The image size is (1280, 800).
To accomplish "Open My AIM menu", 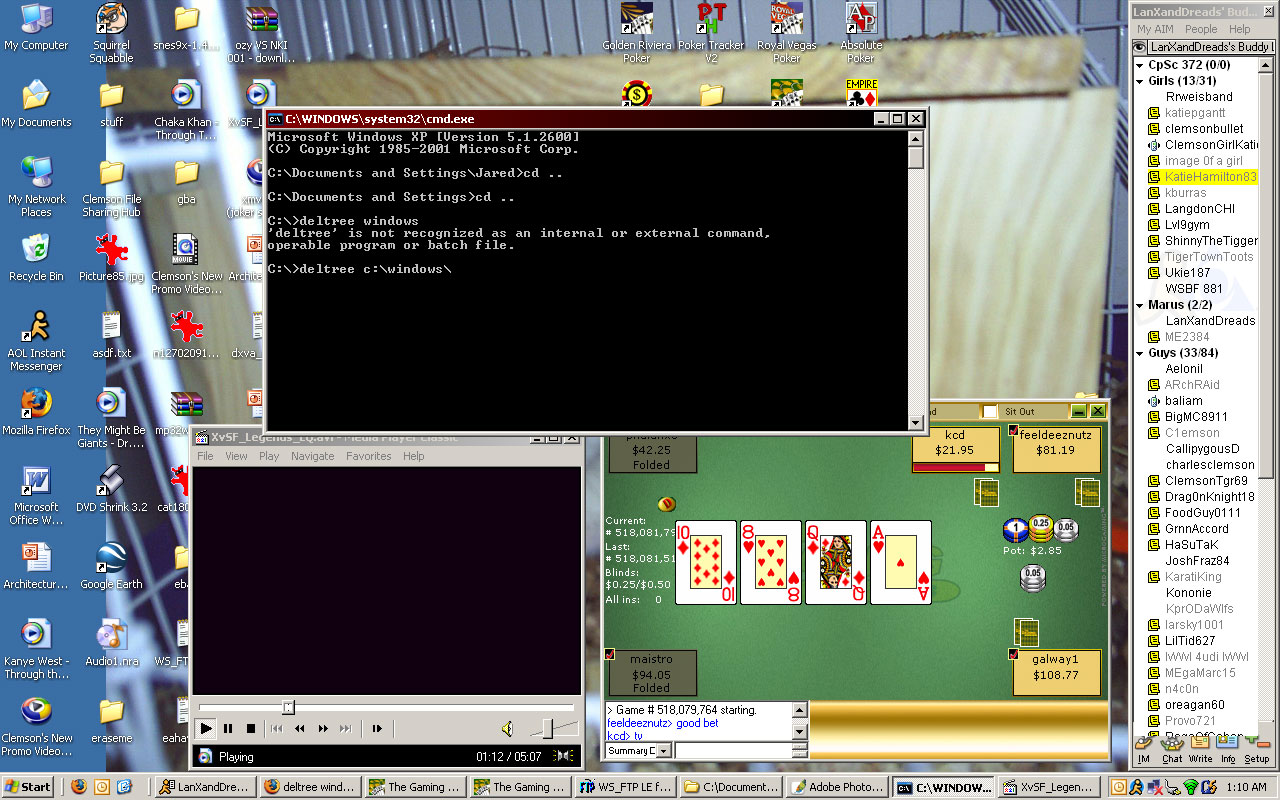I will point(1154,29).
